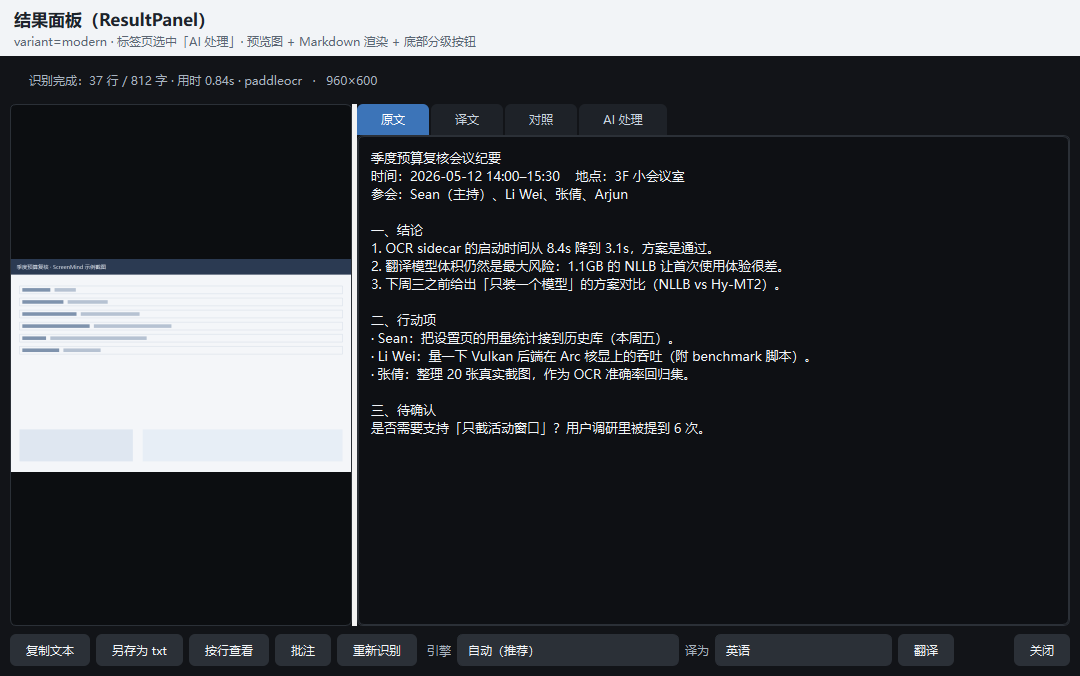Click the line about 翻译模型体积 risk
1080x676 pixels.
coord(579,266)
